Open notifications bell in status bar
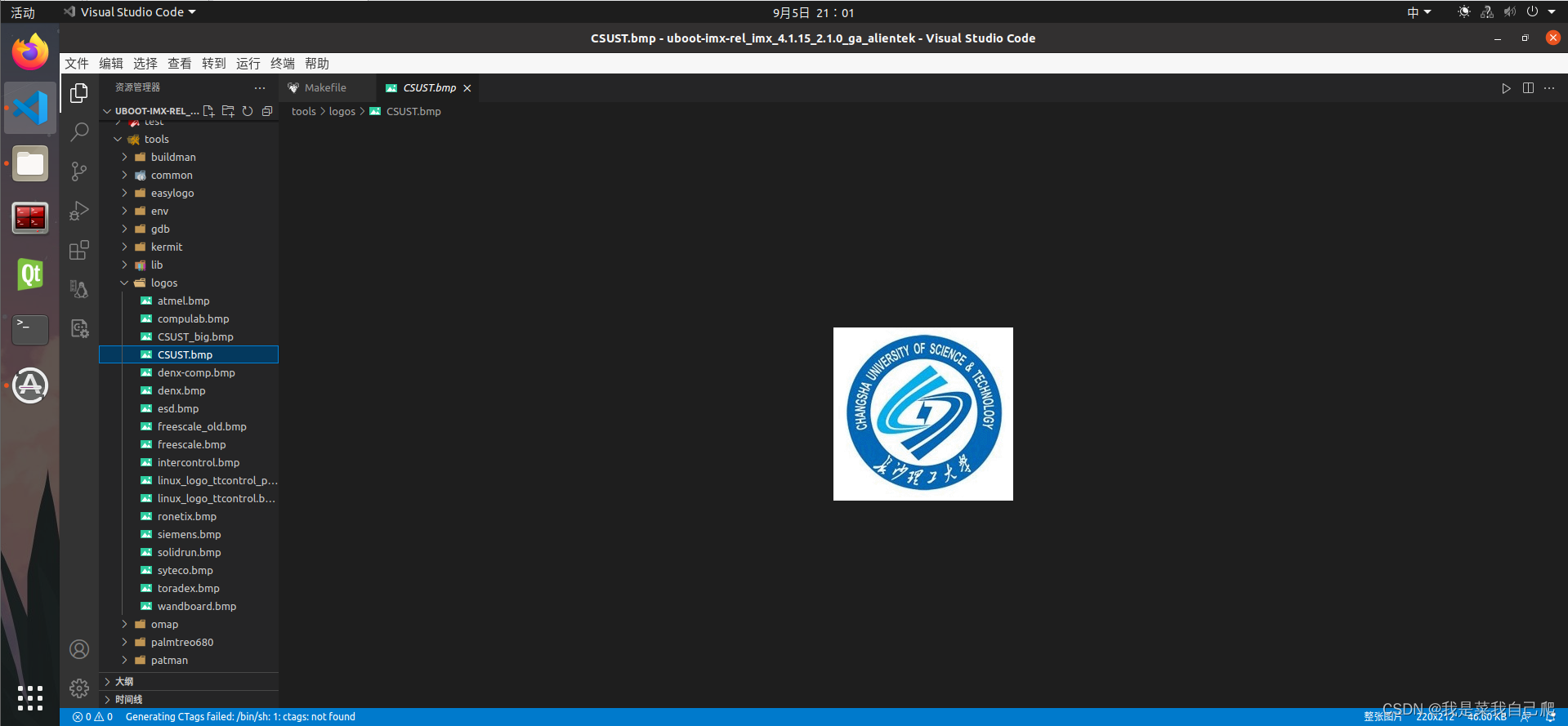Screen dimensions: 1568x726 pyautogui.click(x=1550, y=717)
